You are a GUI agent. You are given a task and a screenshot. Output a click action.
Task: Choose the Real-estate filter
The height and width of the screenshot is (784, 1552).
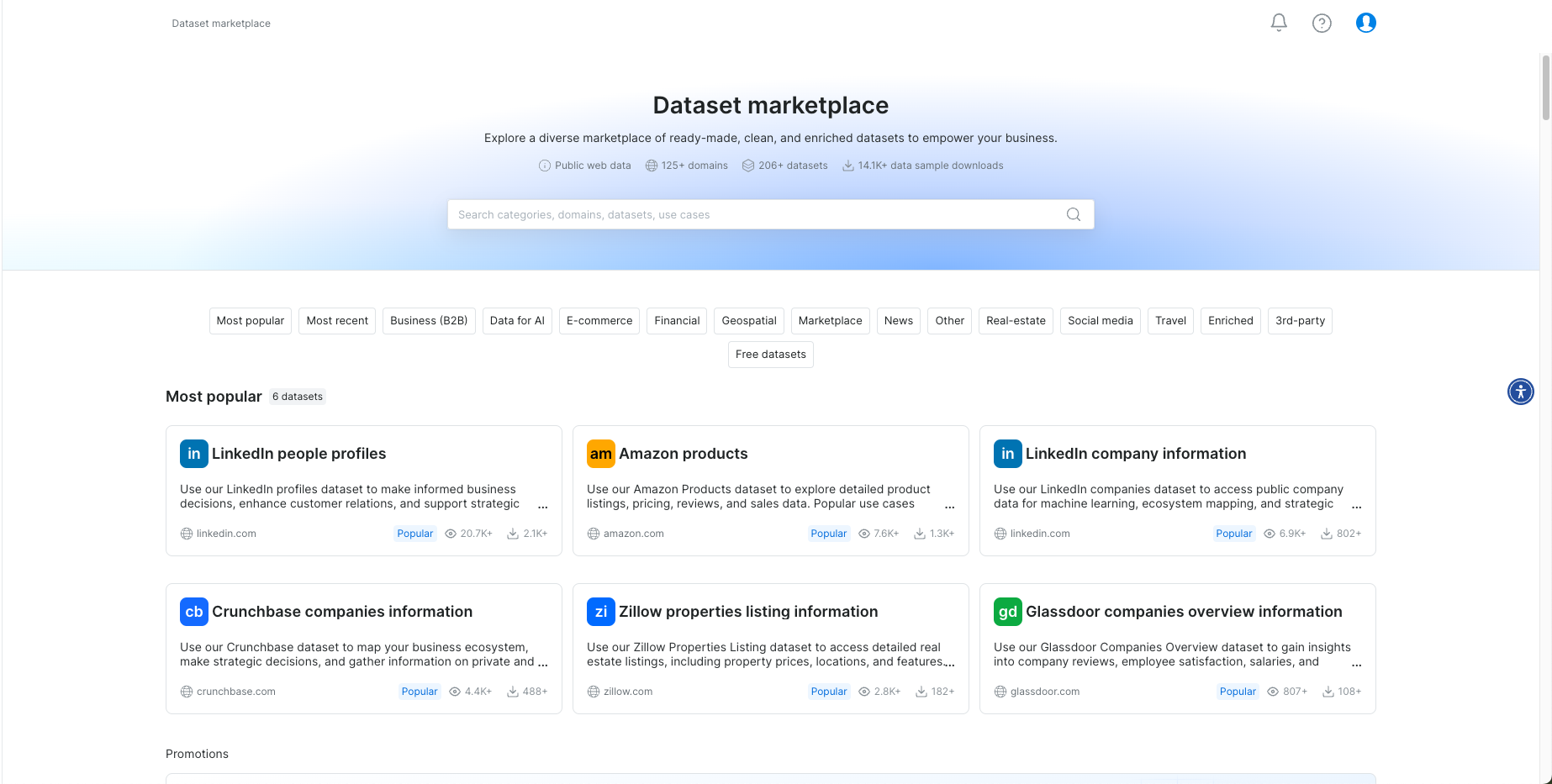click(1016, 321)
